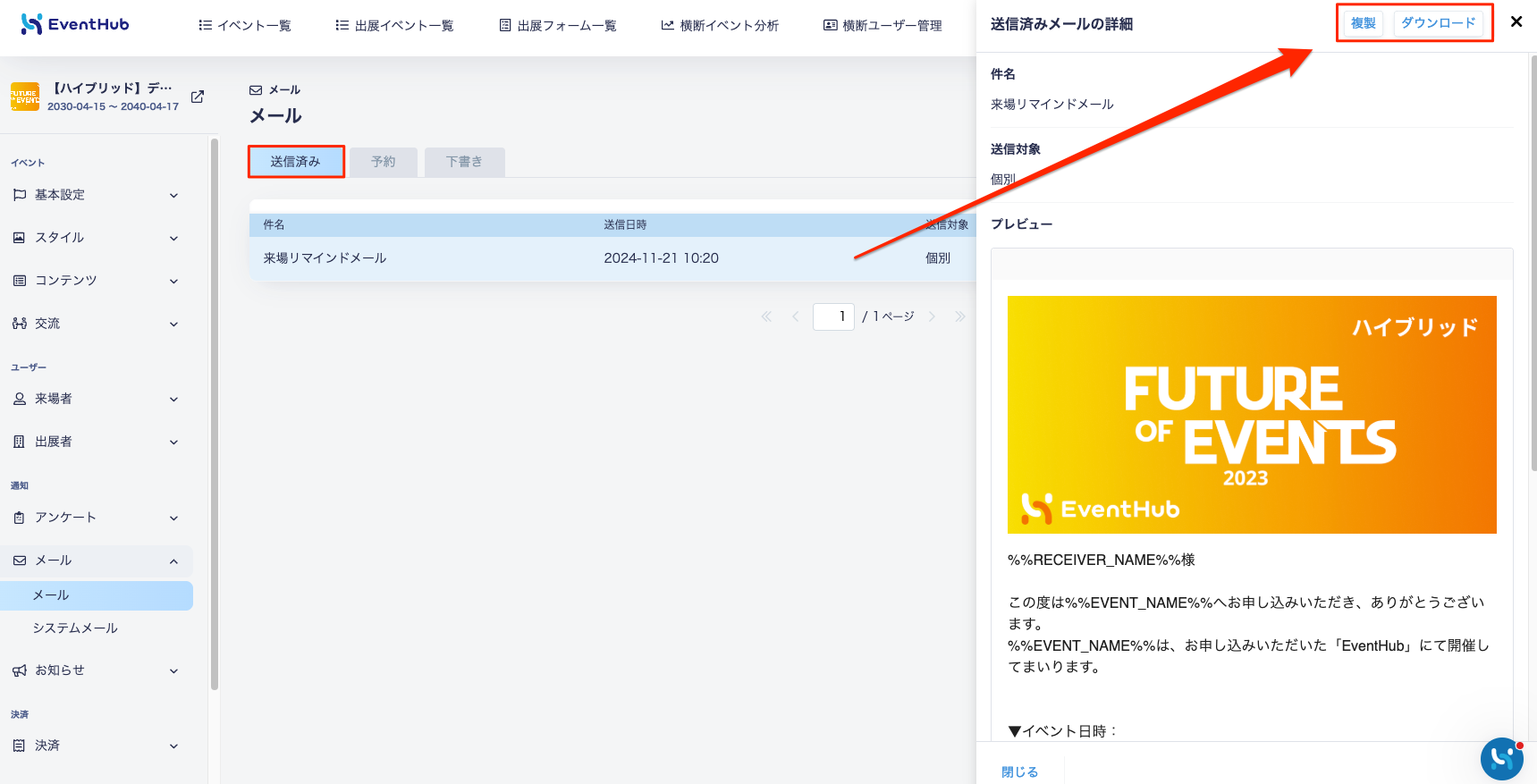Open 横断イベント分析 in the top navigation
The height and width of the screenshot is (784, 1537).
point(720,26)
